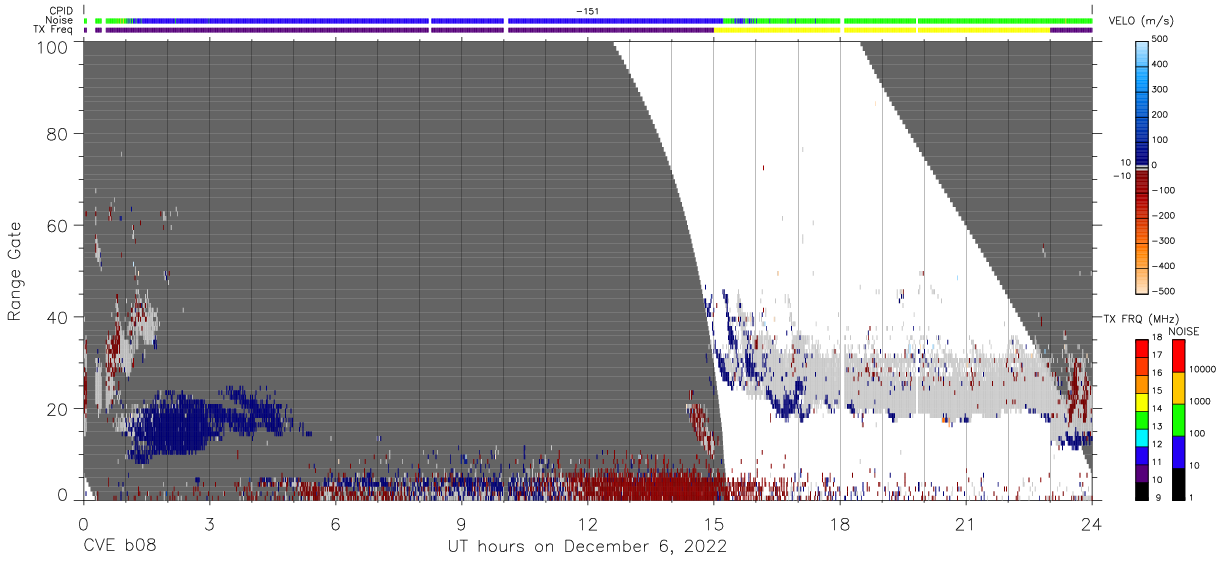Image resolution: width=1228 pixels, height=567 pixels.
Task: Click the 60 tick on Range Gate axis
Action: click(57, 225)
